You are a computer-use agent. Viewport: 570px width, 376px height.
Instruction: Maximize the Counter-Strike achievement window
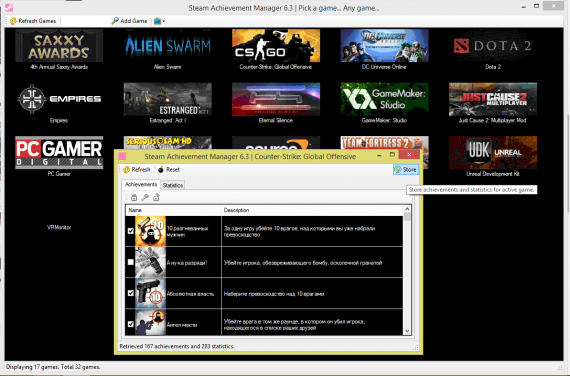pyautogui.click(x=392, y=155)
